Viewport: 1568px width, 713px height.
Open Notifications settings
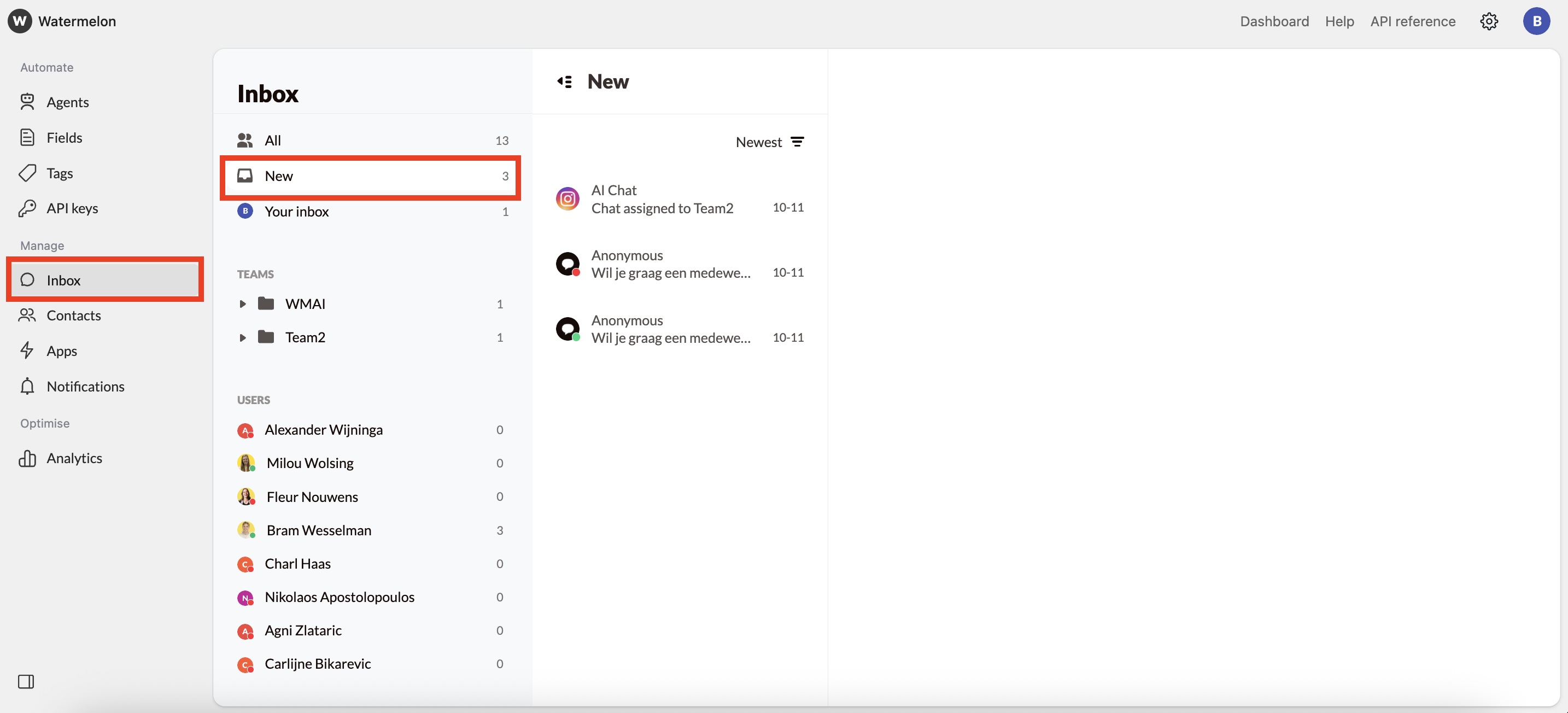pyautogui.click(x=85, y=386)
